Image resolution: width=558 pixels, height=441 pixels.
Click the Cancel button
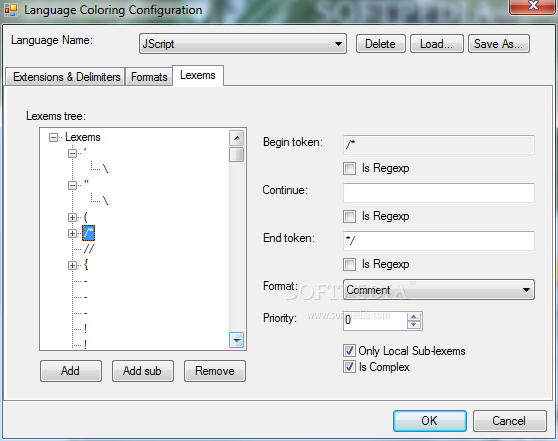509,421
